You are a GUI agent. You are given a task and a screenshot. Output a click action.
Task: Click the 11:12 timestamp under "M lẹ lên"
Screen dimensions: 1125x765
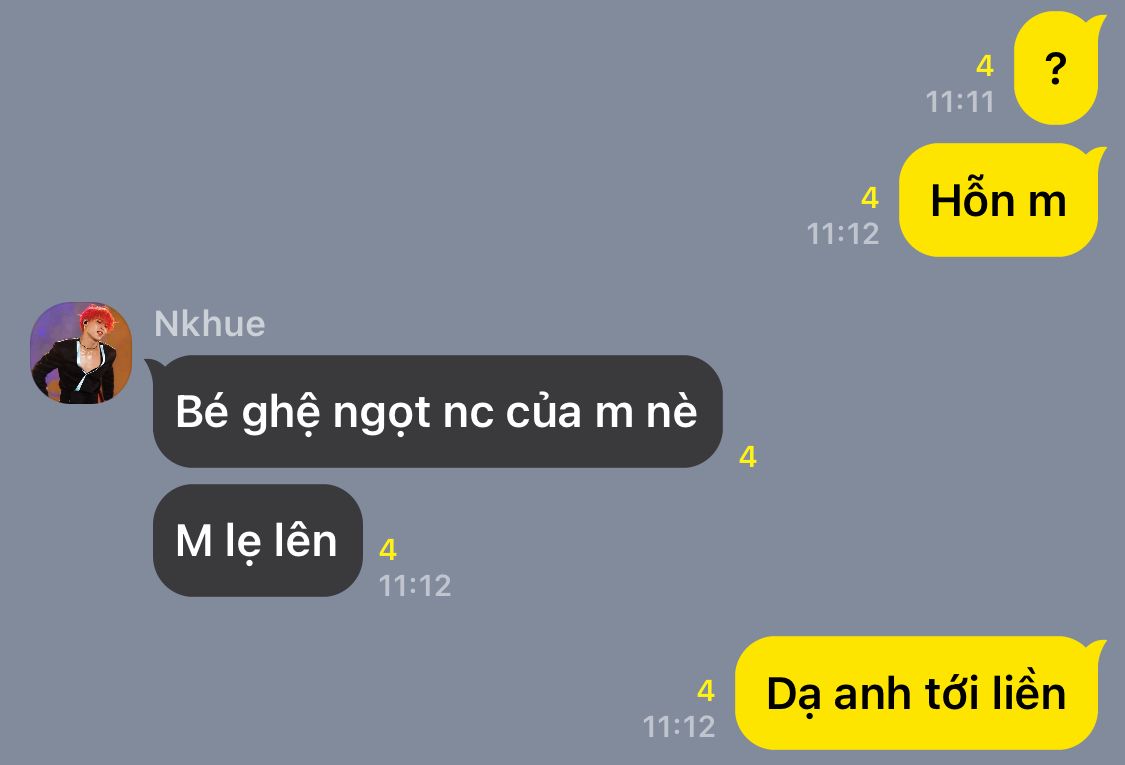pos(415,586)
